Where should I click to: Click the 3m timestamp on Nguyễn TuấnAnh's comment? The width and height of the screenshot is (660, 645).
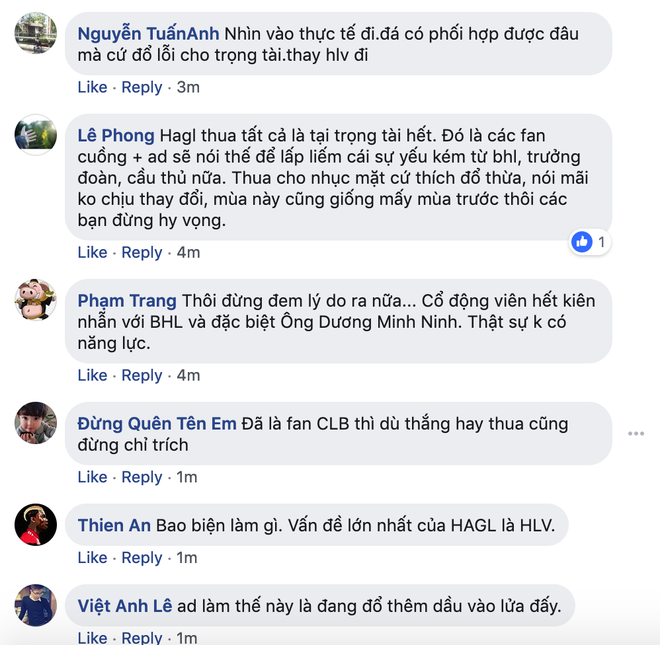click(188, 87)
